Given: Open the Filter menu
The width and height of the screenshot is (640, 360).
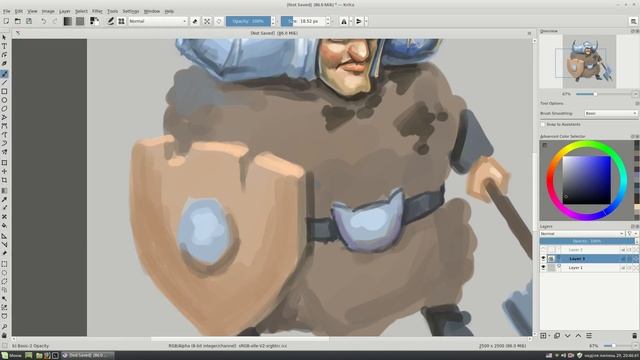Looking at the screenshot, I should 97,11.
